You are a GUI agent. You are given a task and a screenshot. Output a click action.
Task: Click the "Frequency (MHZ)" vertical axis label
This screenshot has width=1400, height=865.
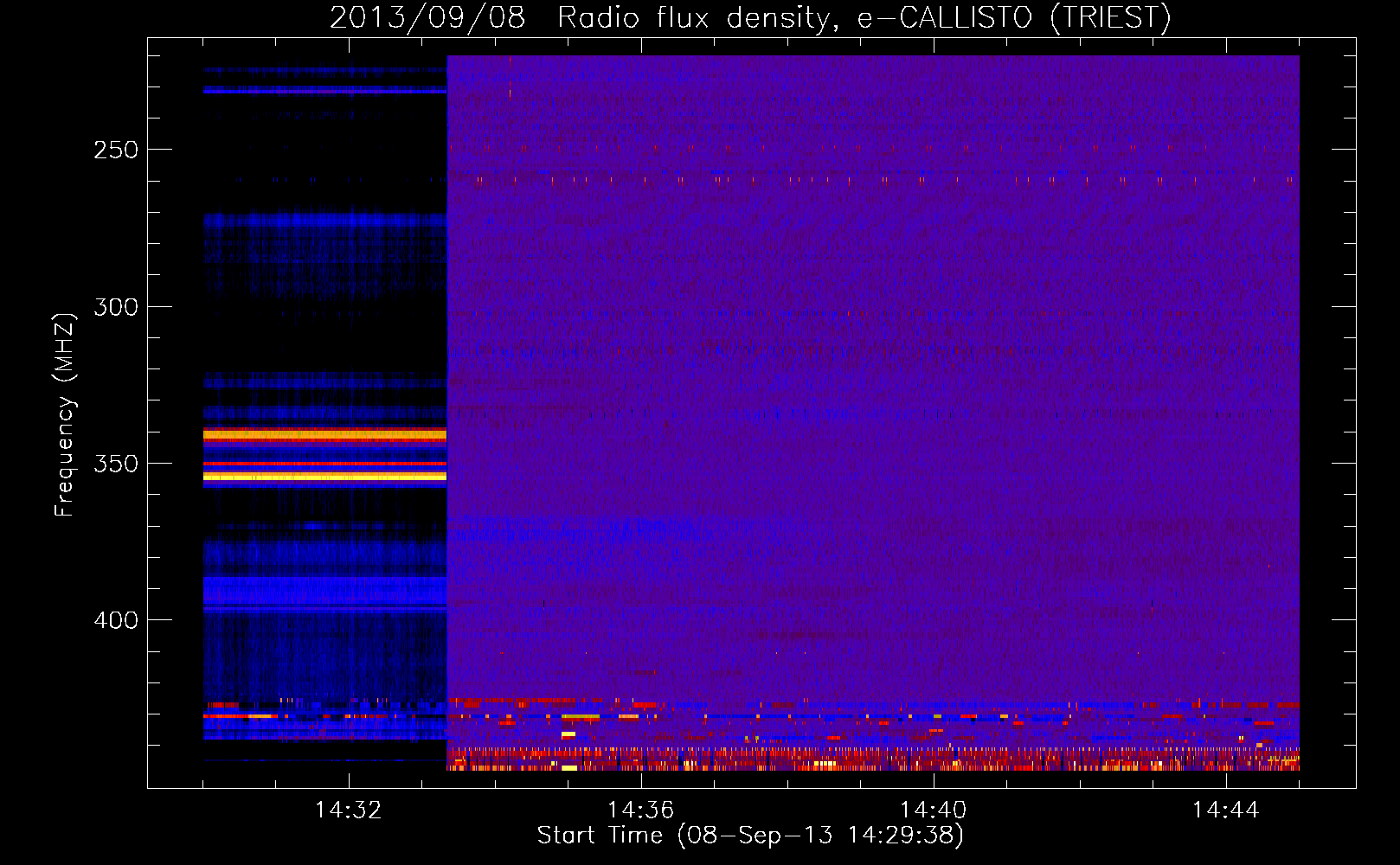point(65,415)
